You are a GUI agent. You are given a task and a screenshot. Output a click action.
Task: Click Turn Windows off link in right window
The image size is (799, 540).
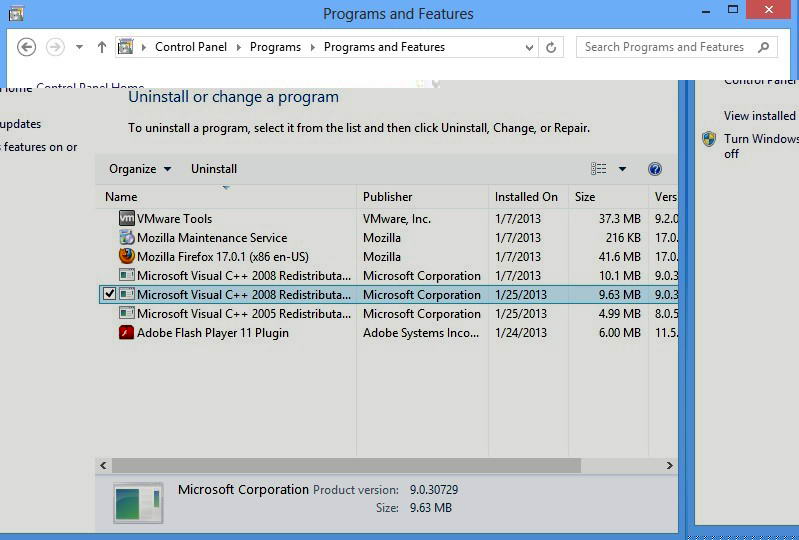tap(761, 146)
